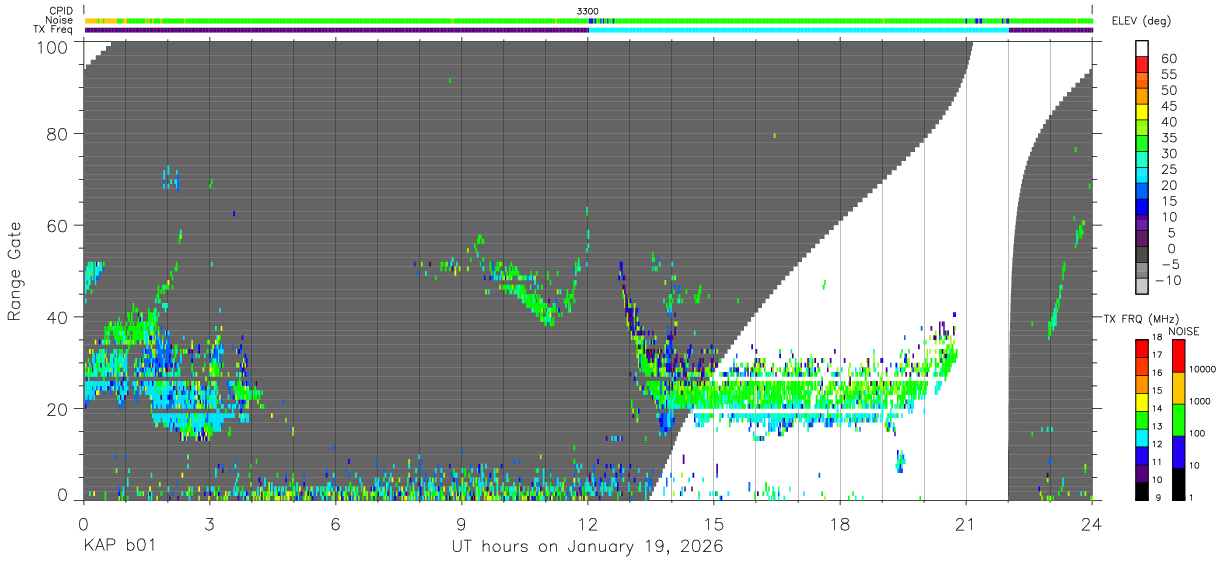The width and height of the screenshot is (1228, 567).
Task: Click the blue swatch in NOISE colorbar
Action: pyautogui.click(x=1178, y=451)
